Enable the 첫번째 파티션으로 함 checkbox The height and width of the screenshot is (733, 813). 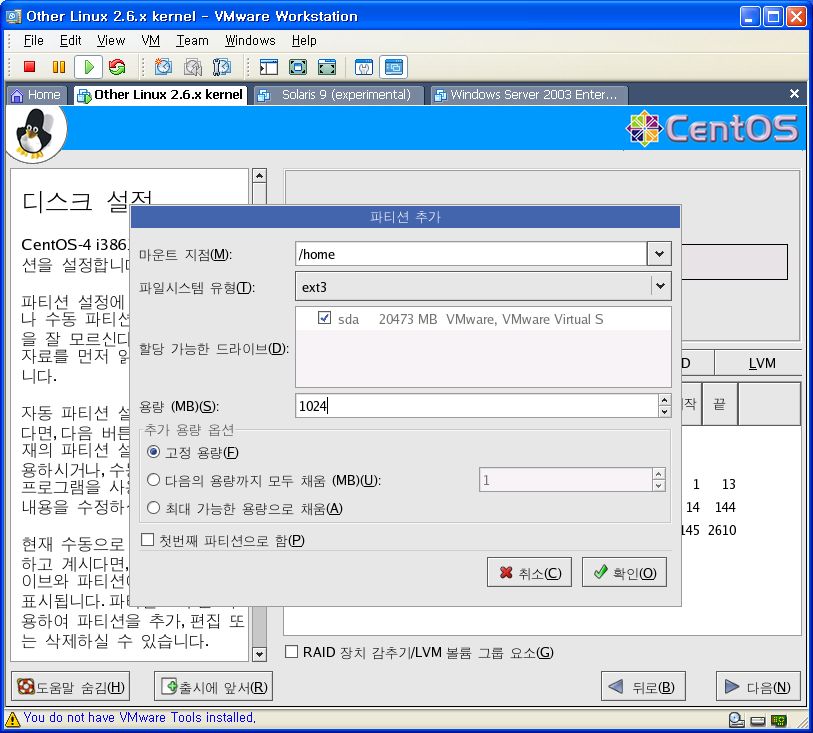point(148,540)
